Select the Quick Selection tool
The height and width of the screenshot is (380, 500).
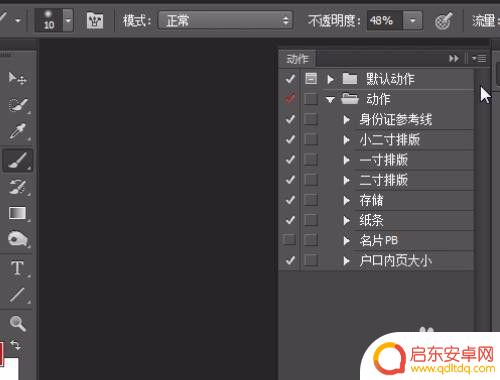17,105
